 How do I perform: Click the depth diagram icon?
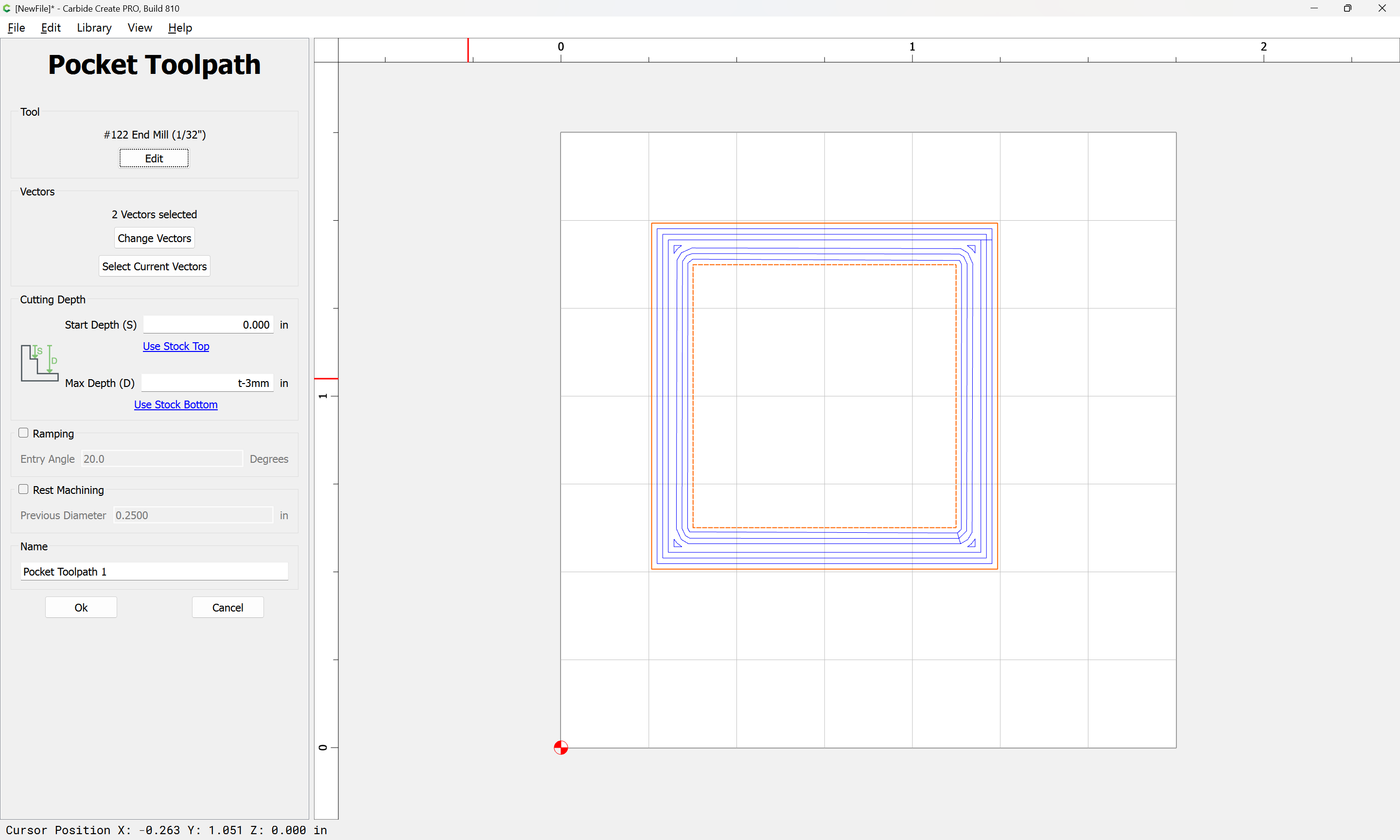[39, 363]
